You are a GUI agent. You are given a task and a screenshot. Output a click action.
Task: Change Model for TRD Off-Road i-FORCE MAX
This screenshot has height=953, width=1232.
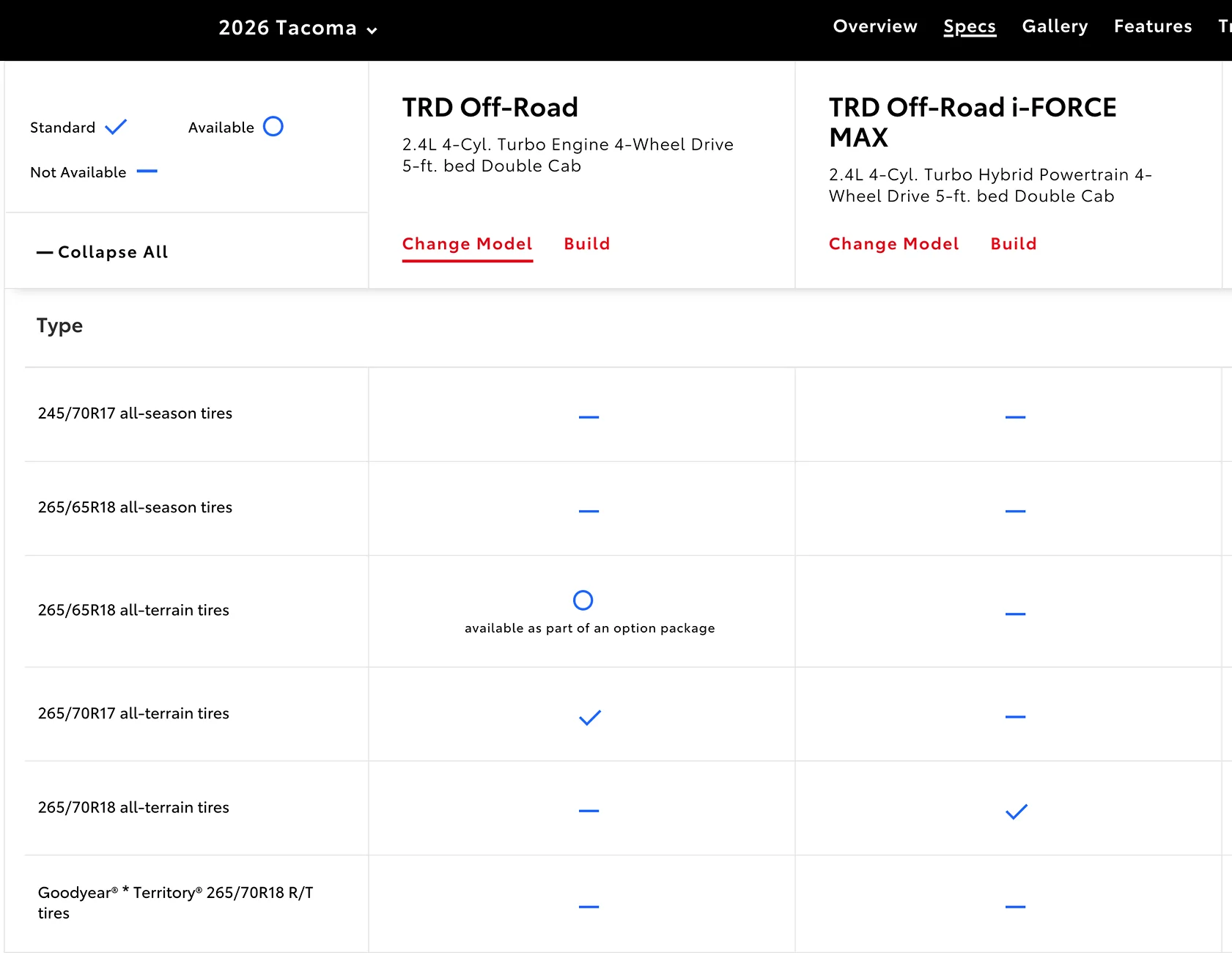893,244
